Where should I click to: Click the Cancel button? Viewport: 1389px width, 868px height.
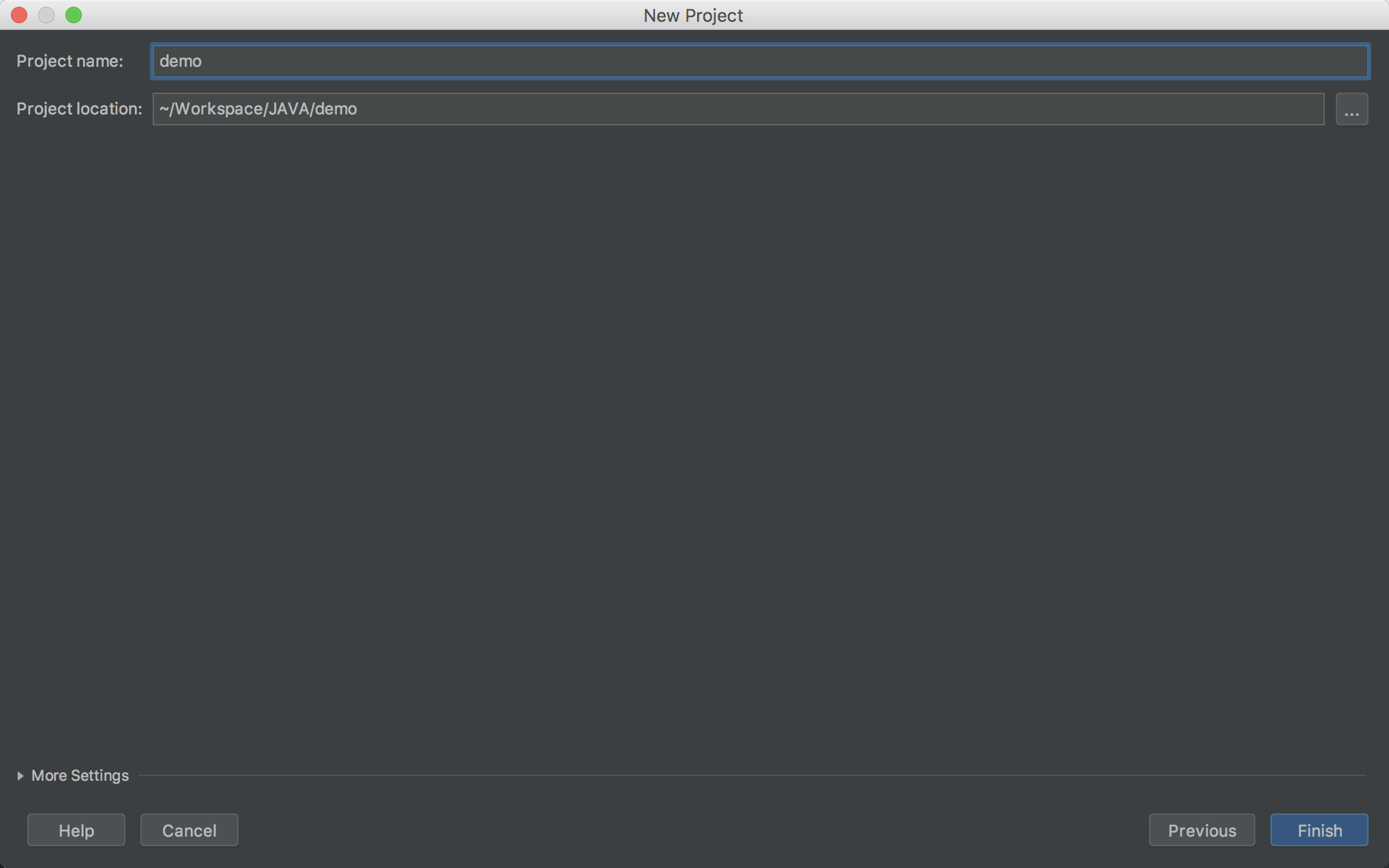pos(189,830)
